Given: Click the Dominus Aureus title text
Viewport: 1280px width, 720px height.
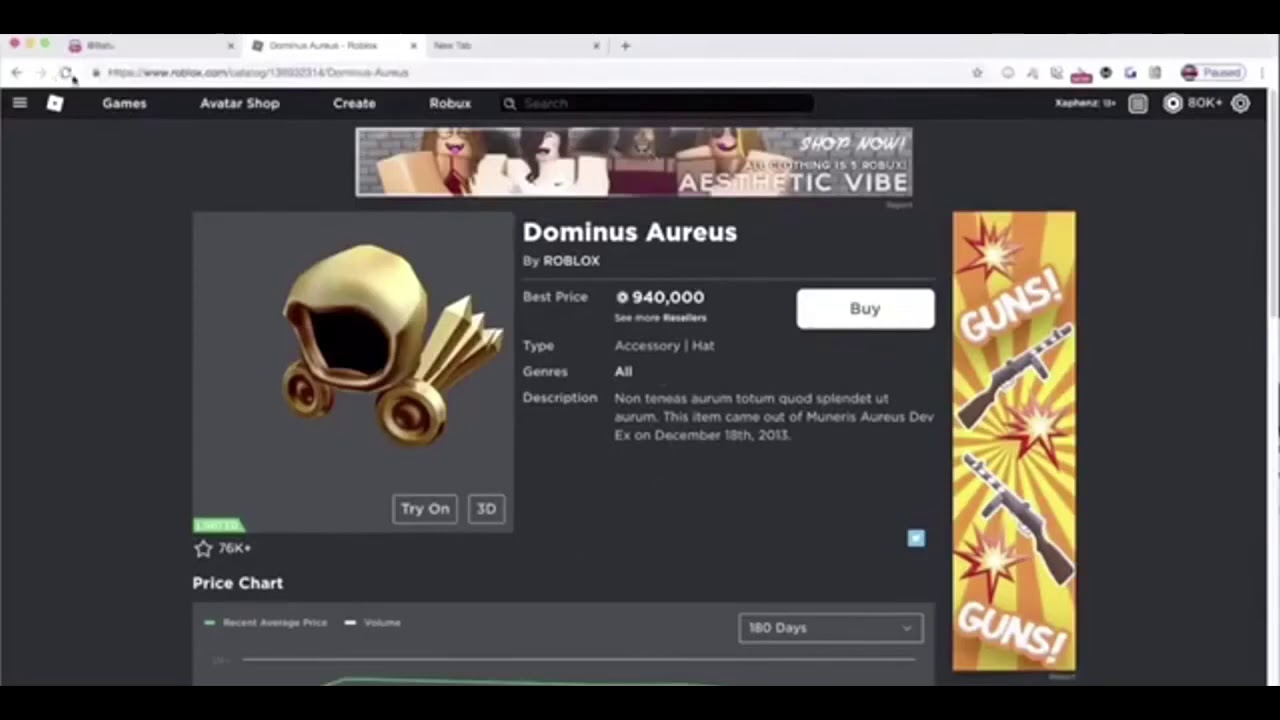Looking at the screenshot, I should pyautogui.click(x=630, y=232).
